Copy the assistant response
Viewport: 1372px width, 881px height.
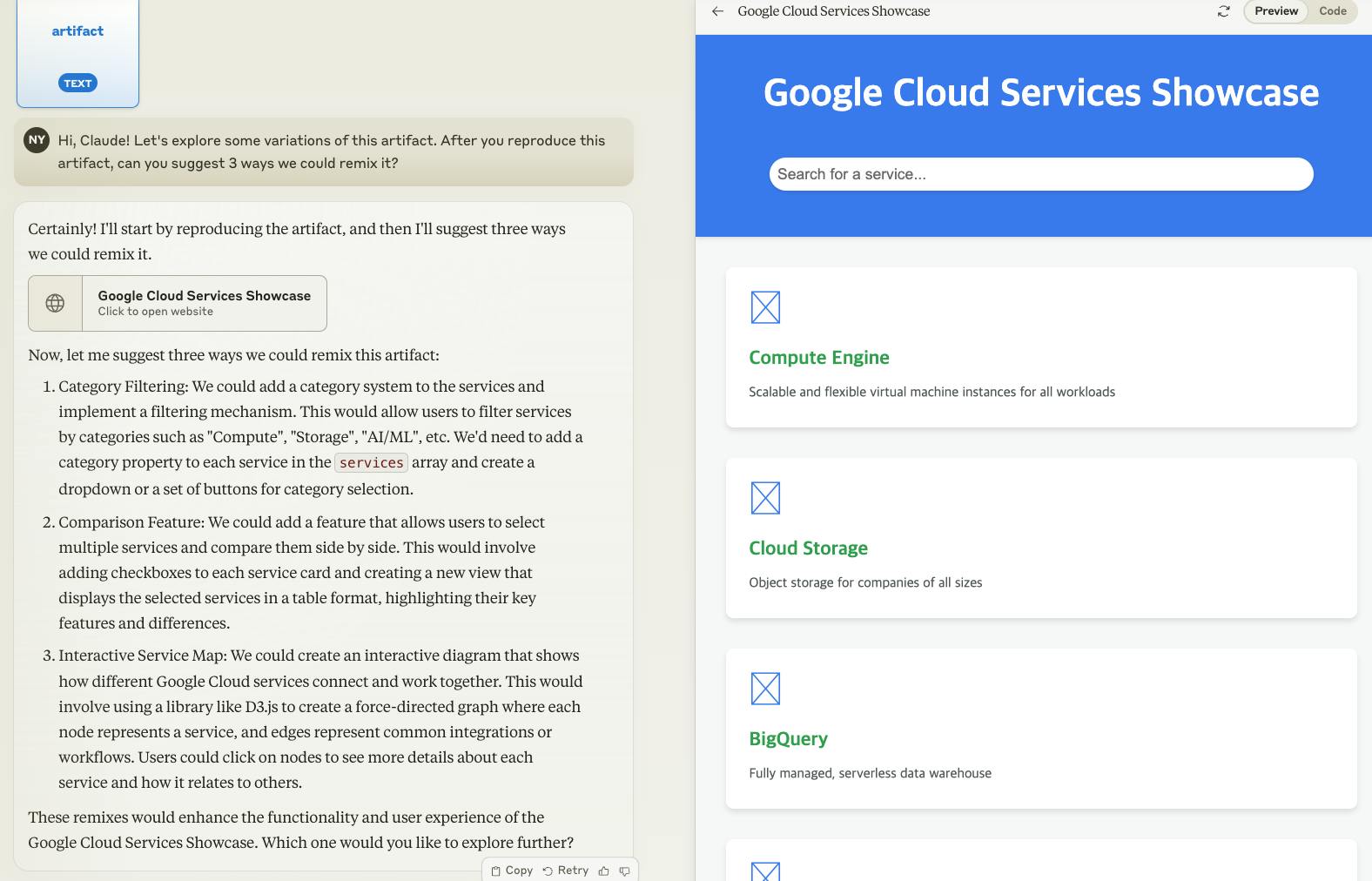tap(512, 871)
